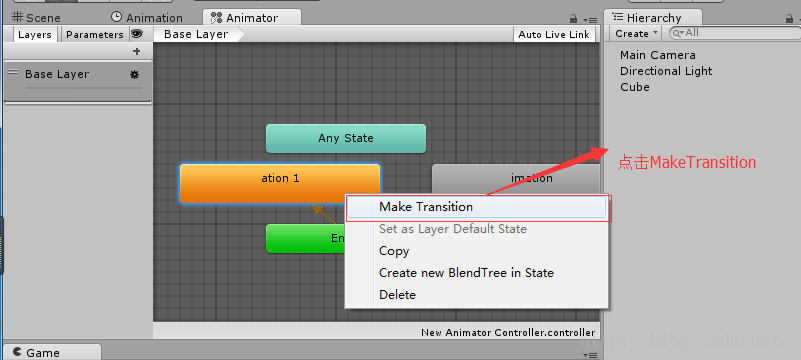
Task: Click the Hierarchy search input field
Action: tap(734, 33)
